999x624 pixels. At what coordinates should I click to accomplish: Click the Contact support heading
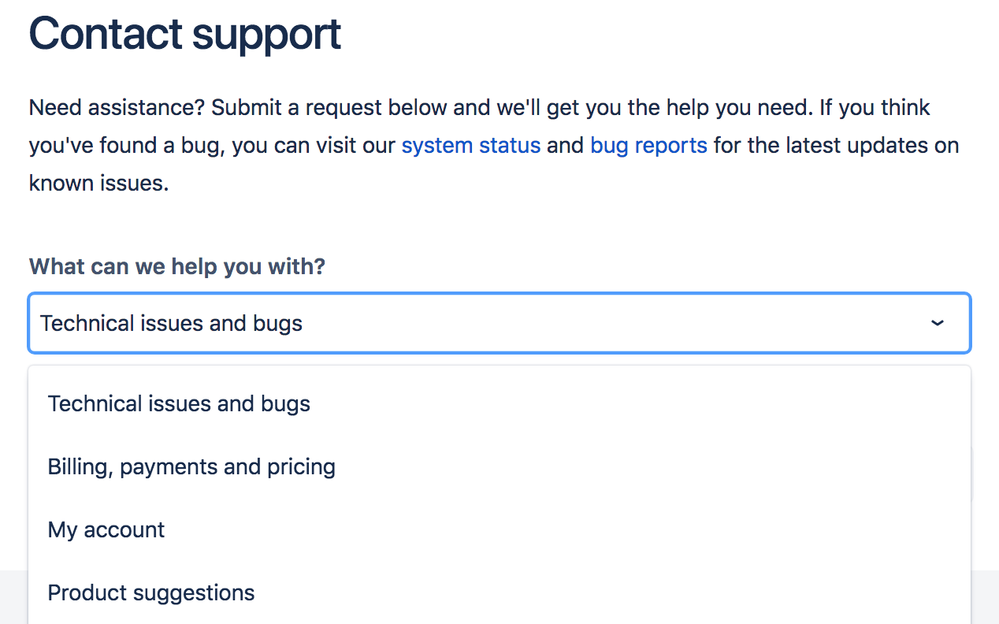tap(185, 34)
